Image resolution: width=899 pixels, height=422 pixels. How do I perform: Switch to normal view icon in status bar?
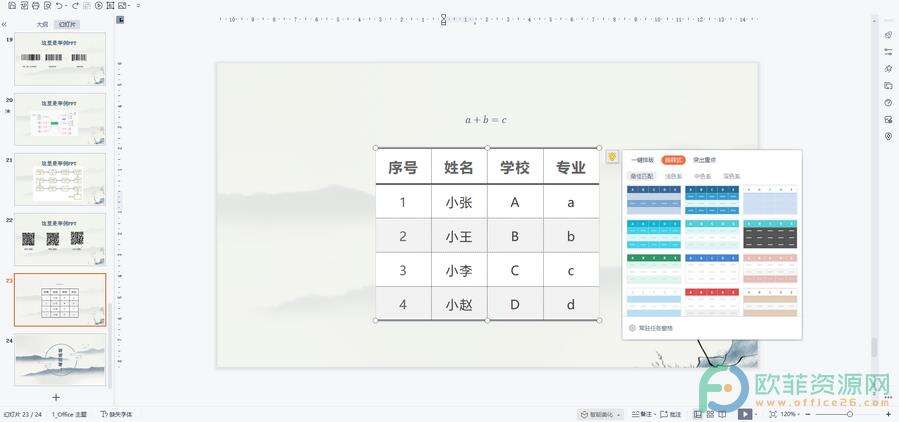(698, 415)
